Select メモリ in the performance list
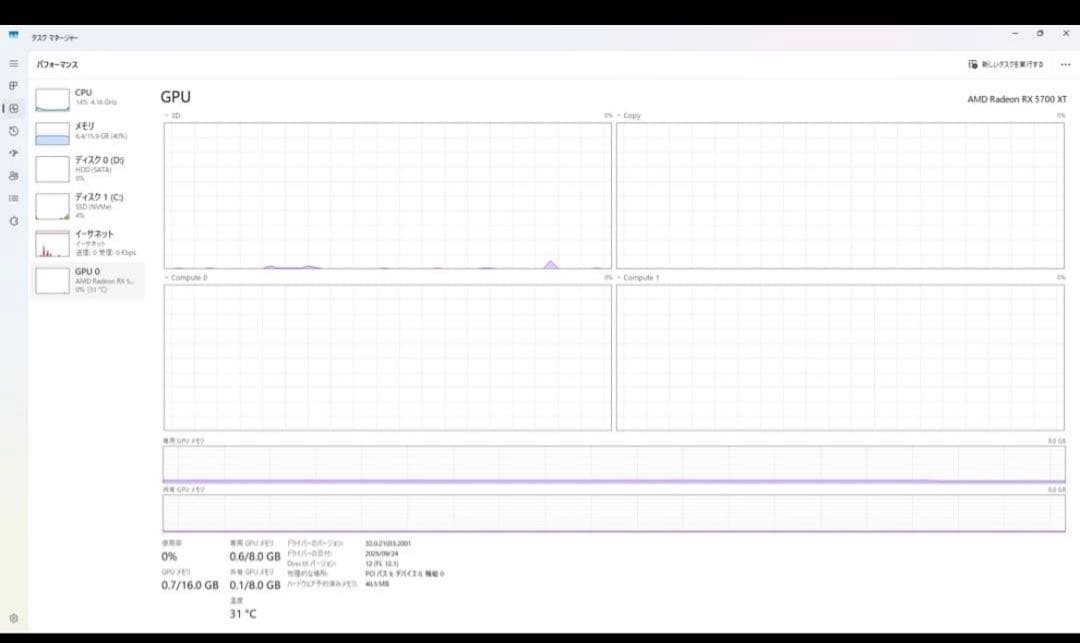 point(87,133)
